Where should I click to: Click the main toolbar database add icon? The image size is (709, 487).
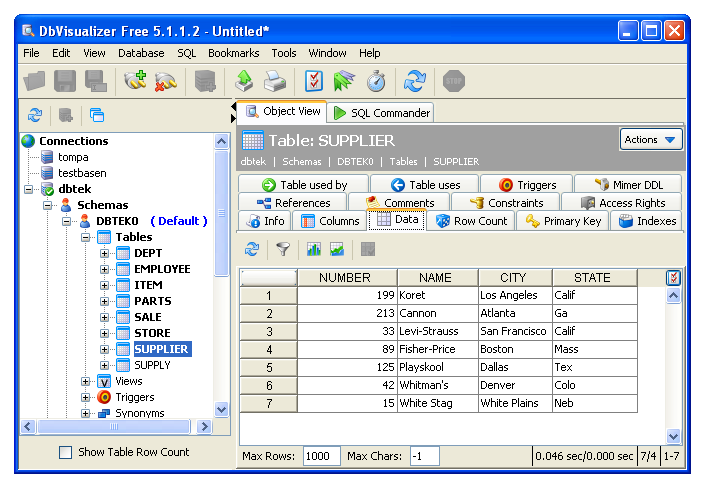(205, 81)
